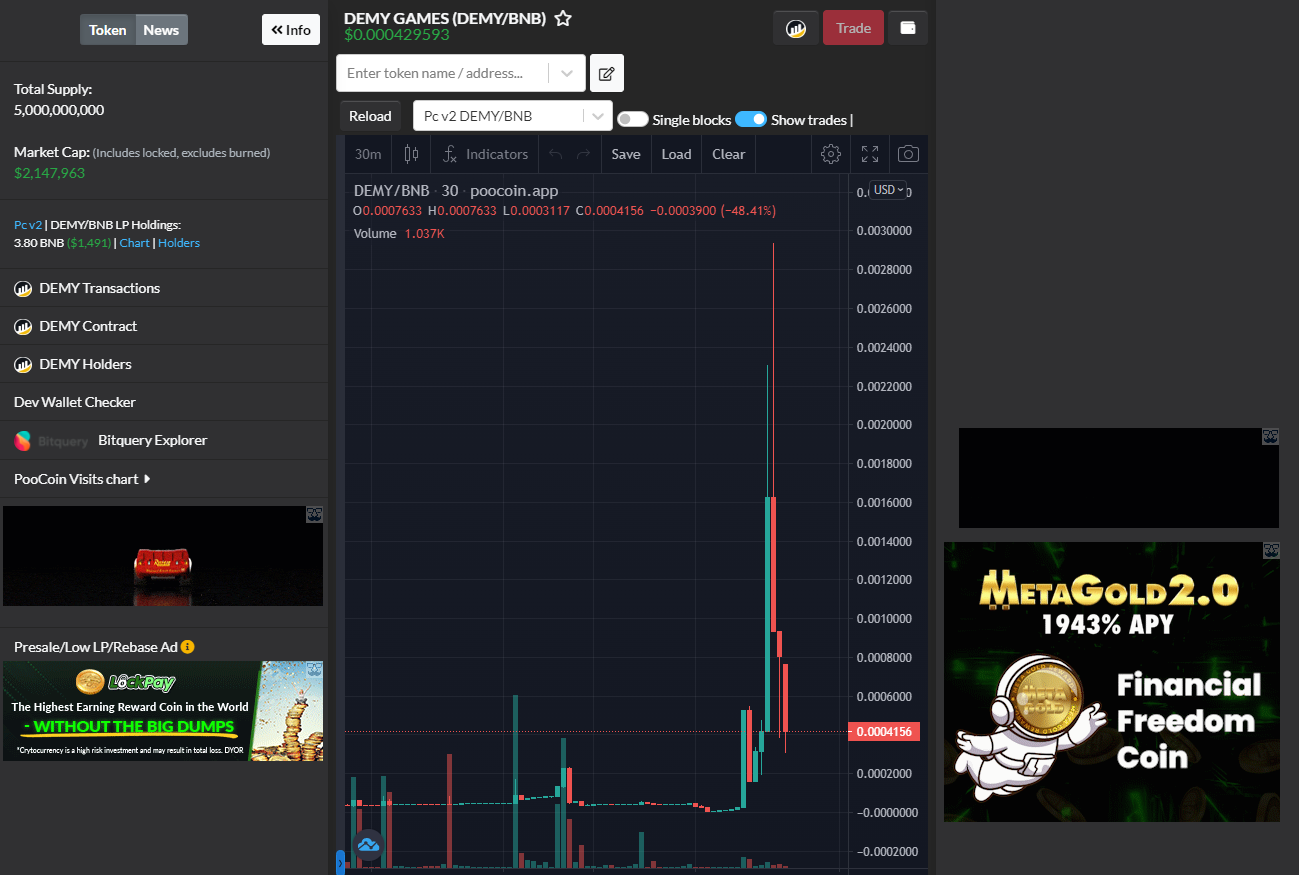This screenshot has height=875, width=1299.
Task: Toggle the Single blocks switch
Action: pos(632,119)
